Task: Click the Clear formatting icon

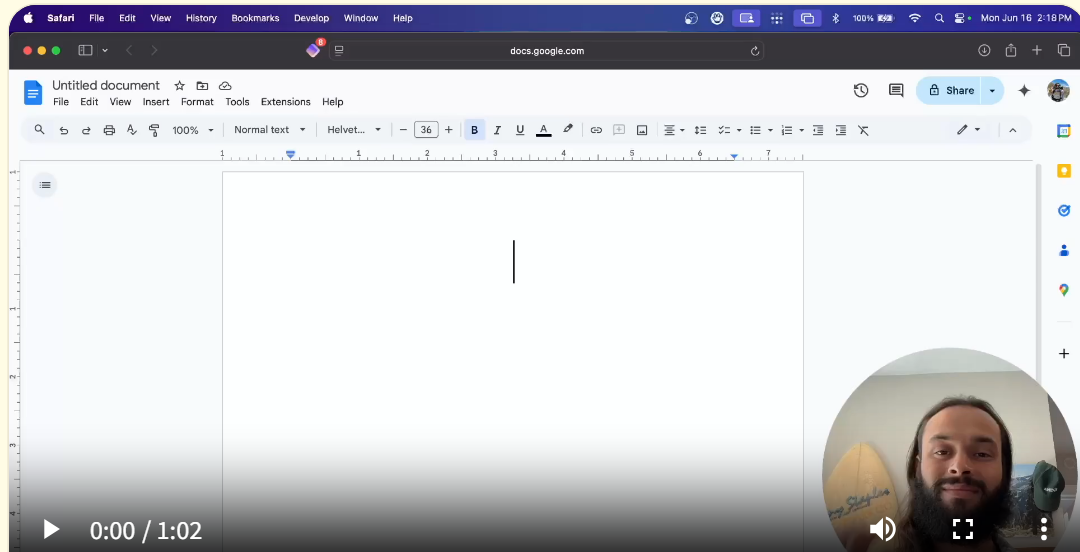Action: [863, 130]
